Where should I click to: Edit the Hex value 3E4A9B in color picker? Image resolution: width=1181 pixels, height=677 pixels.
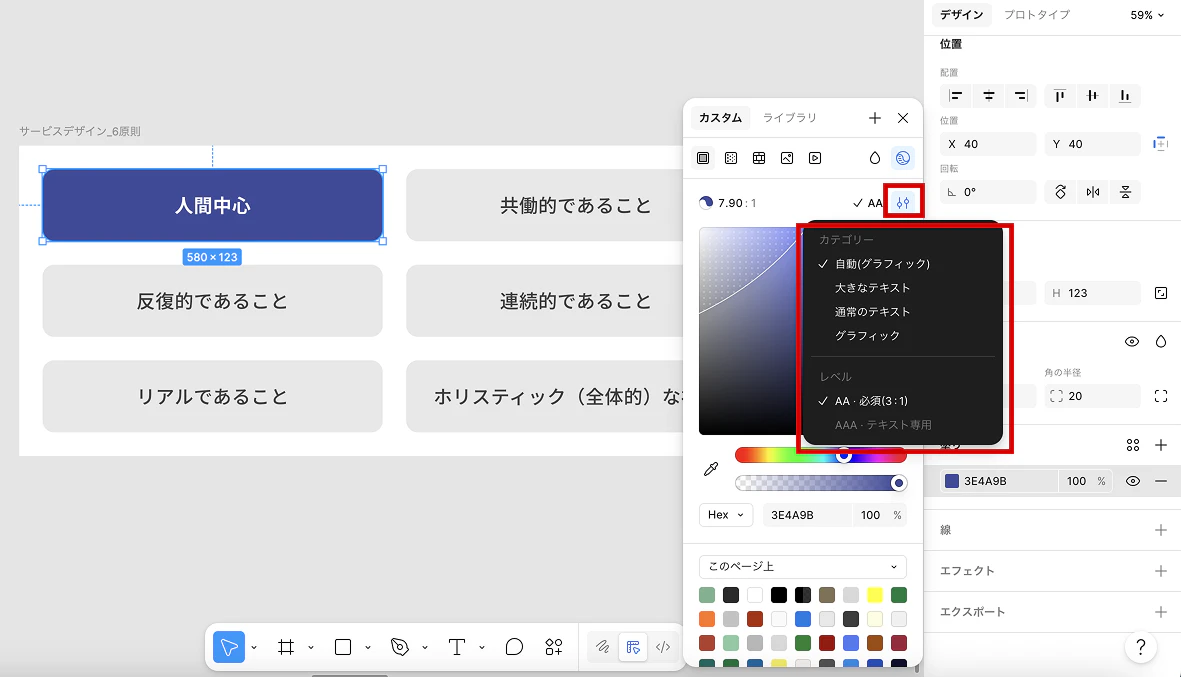point(807,515)
